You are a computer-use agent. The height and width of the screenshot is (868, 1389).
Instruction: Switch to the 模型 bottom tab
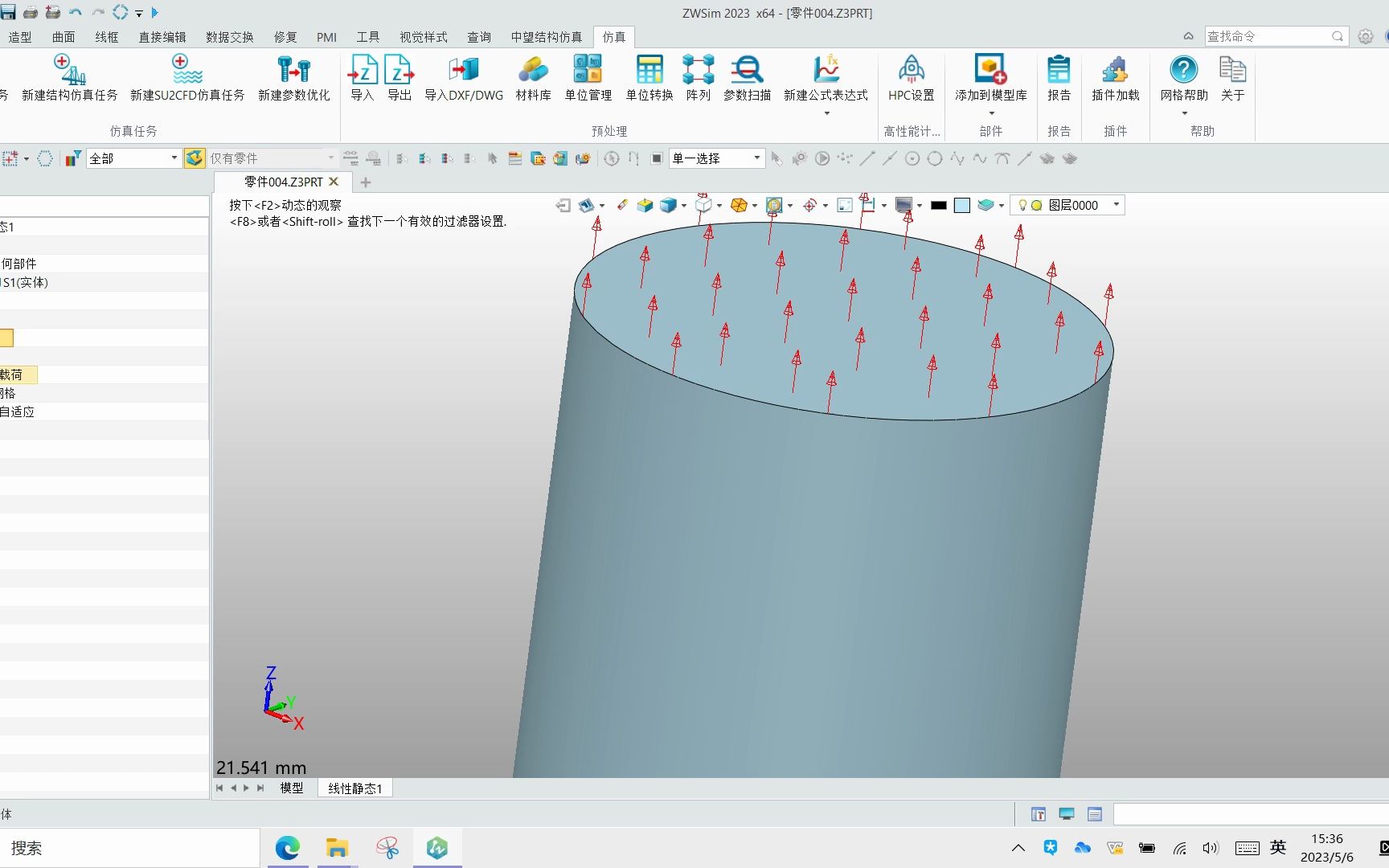[292, 788]
